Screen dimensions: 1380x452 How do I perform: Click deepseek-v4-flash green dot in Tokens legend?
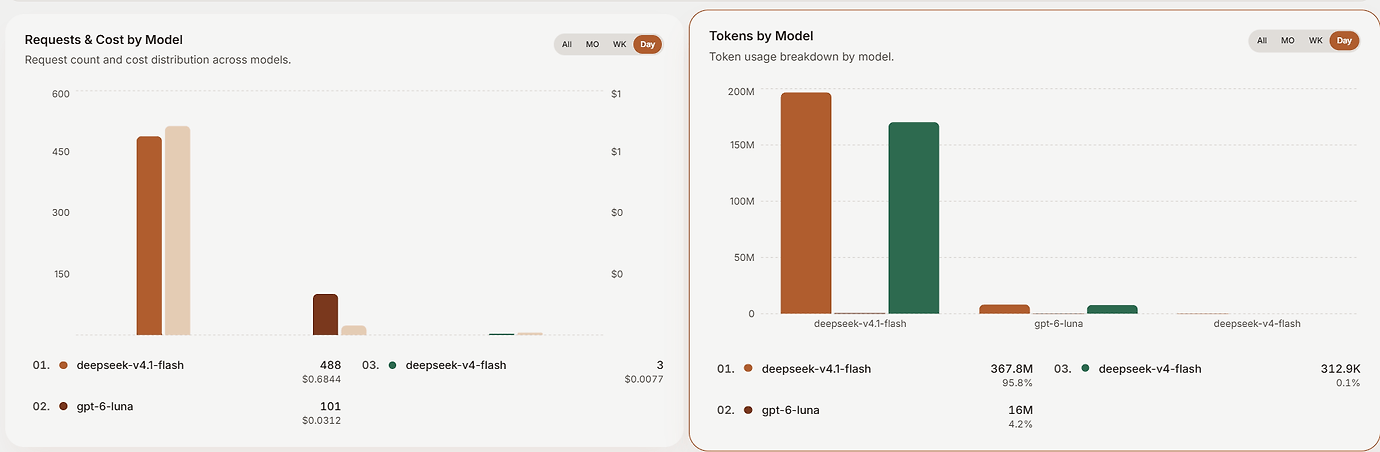click(x=1086, y=369)
